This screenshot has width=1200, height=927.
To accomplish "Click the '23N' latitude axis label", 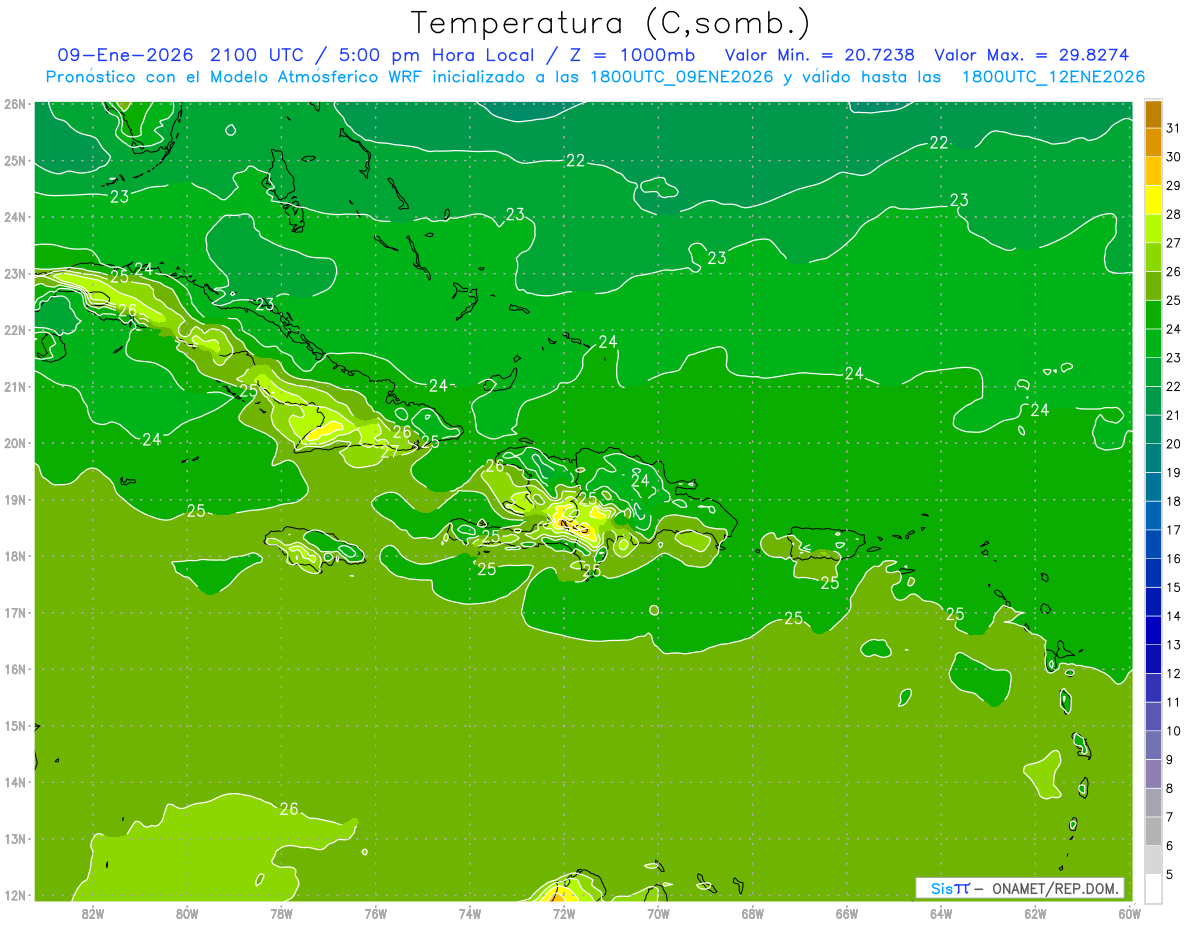I will pos(15,274).
